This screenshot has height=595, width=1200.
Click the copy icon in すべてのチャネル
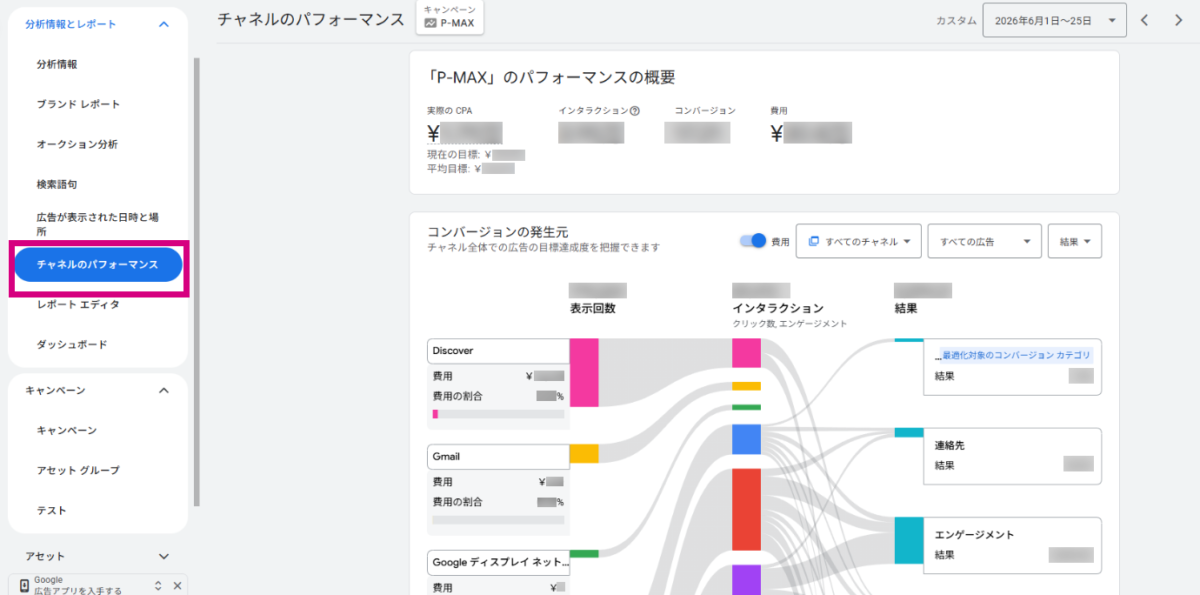[x=813, y=241]
